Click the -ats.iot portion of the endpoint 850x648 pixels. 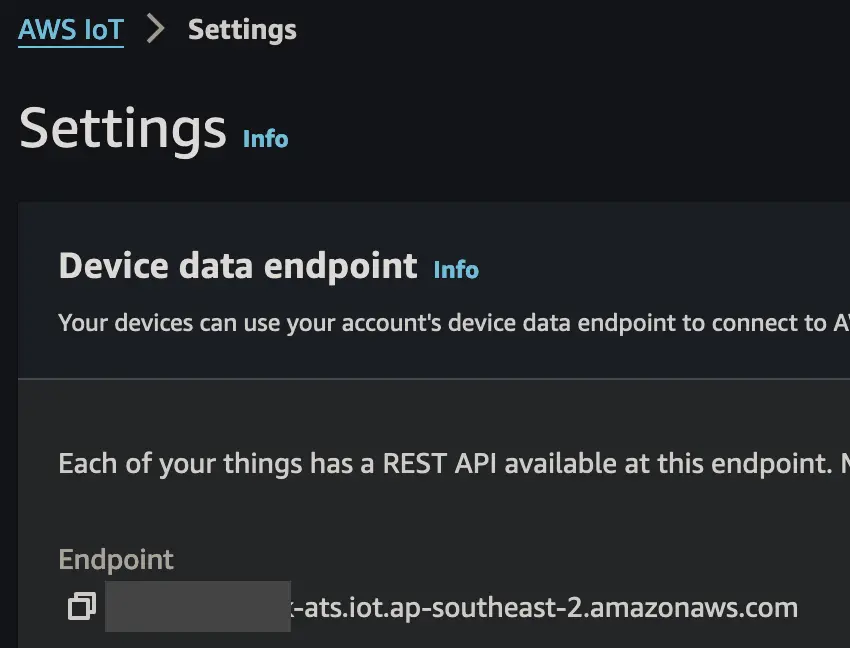coord(333,606)
